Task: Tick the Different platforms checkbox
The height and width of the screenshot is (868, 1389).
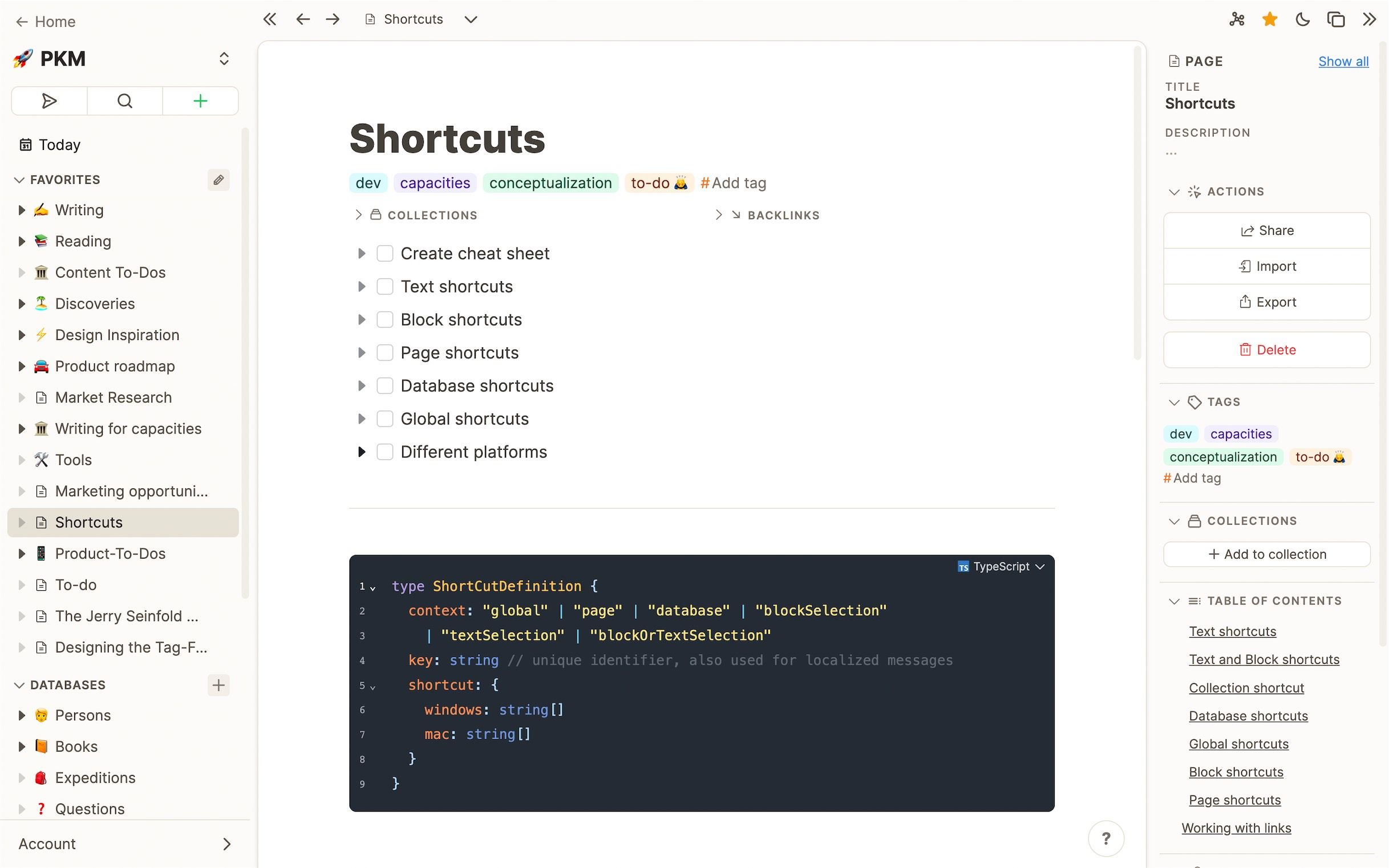Action: tap(384, 452)
